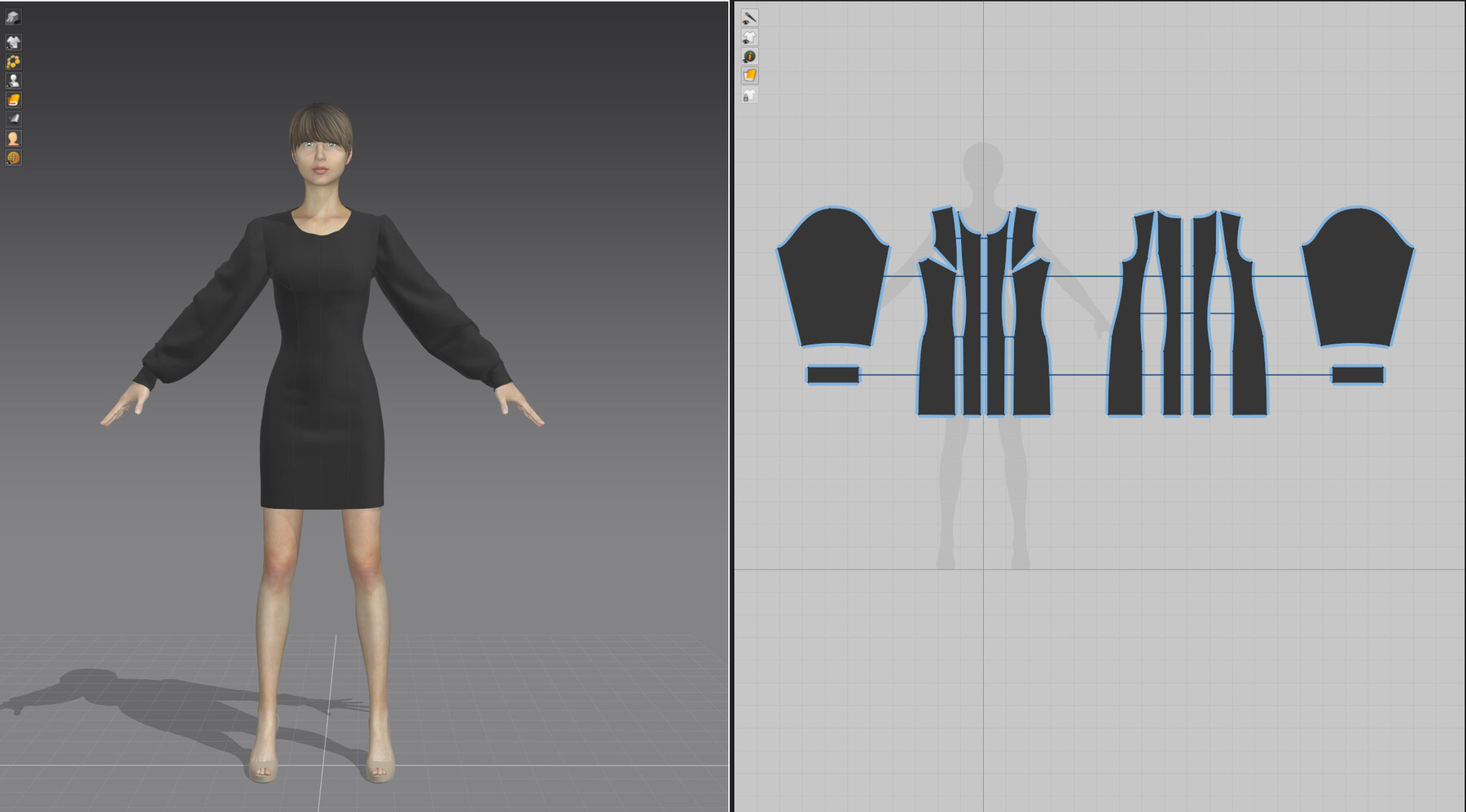The width and height of the screenshot is (1466, 812).
Task: Click the orange arrangement points icon
Action: (x=12, y=60)
